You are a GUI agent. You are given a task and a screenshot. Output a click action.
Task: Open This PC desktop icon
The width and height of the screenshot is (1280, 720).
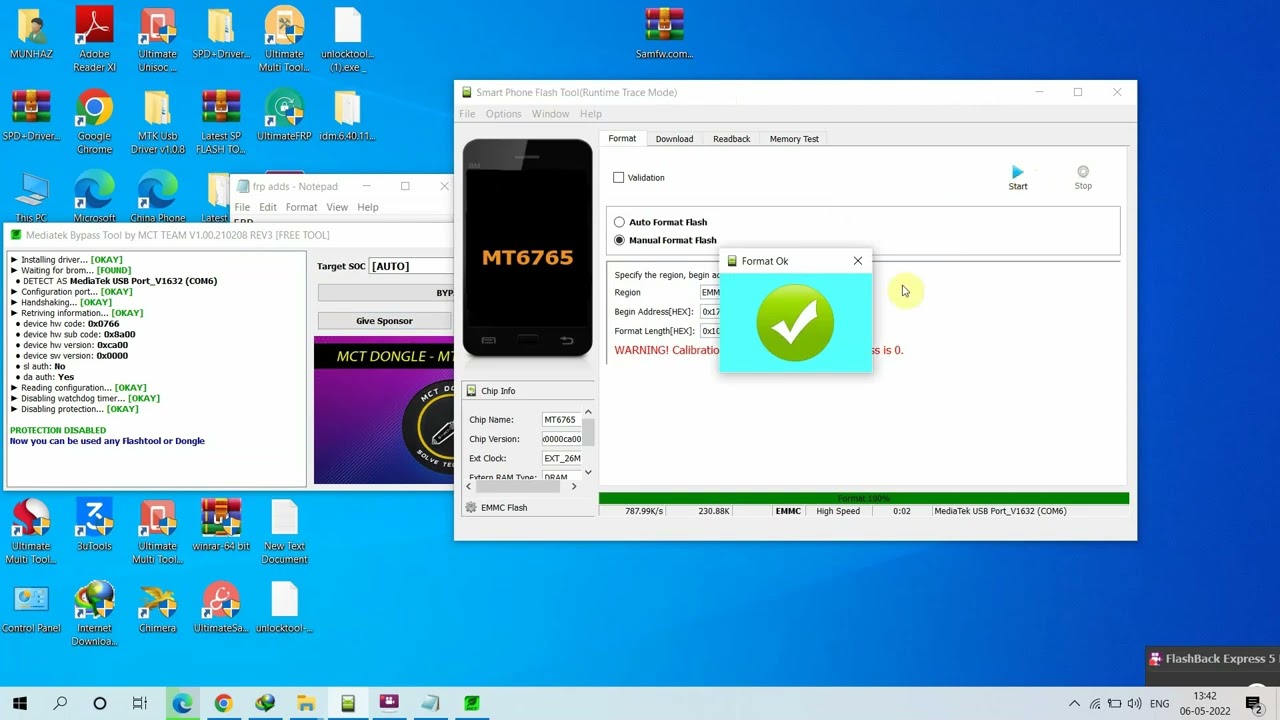click(31, 197)
